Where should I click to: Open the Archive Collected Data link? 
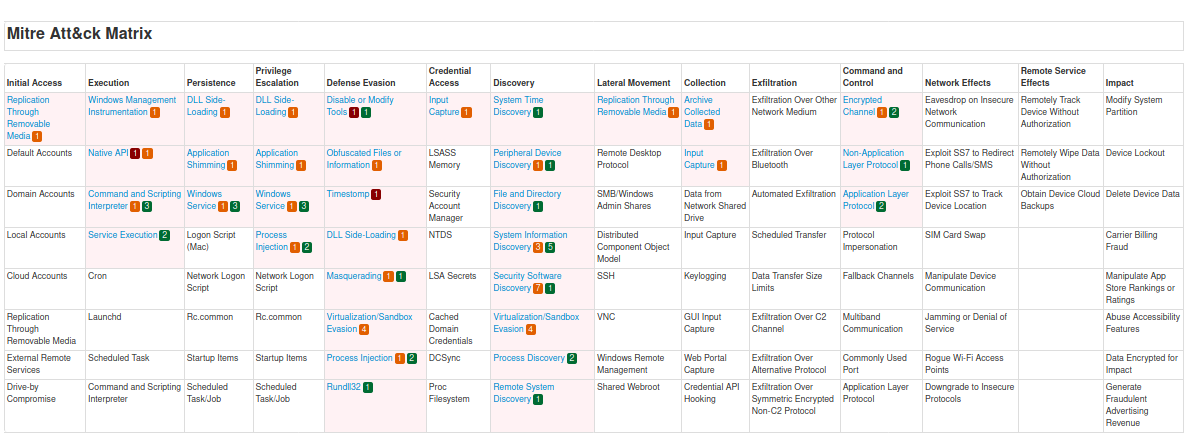pos(702,112)
